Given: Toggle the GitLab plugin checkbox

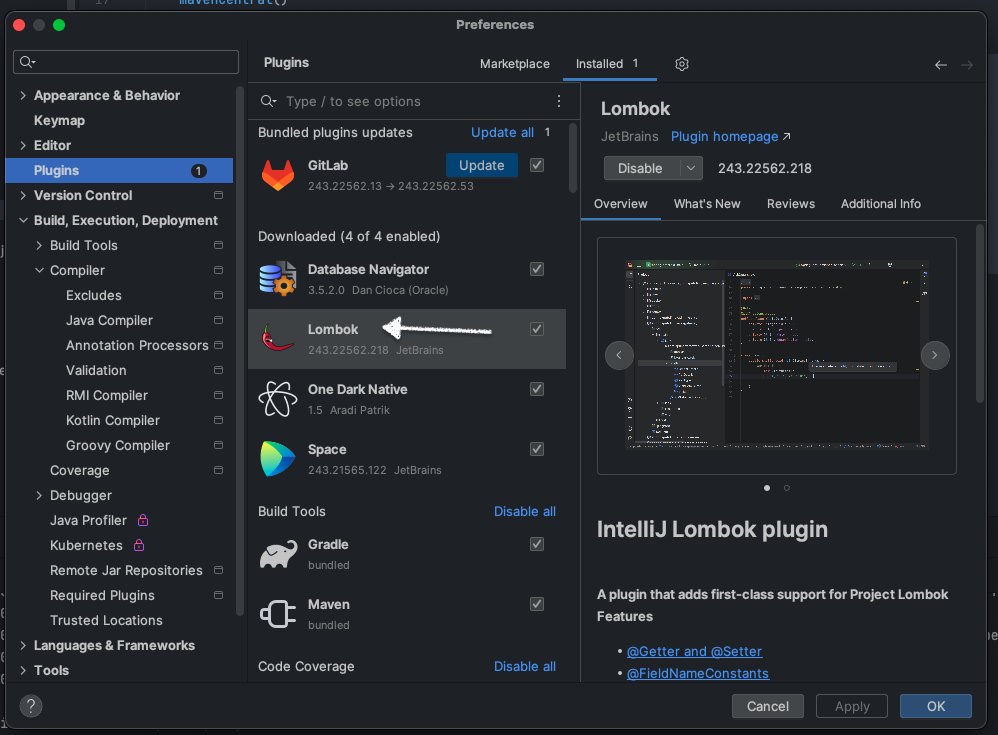Looking at the screenshot, I should [x=537, y=165].
